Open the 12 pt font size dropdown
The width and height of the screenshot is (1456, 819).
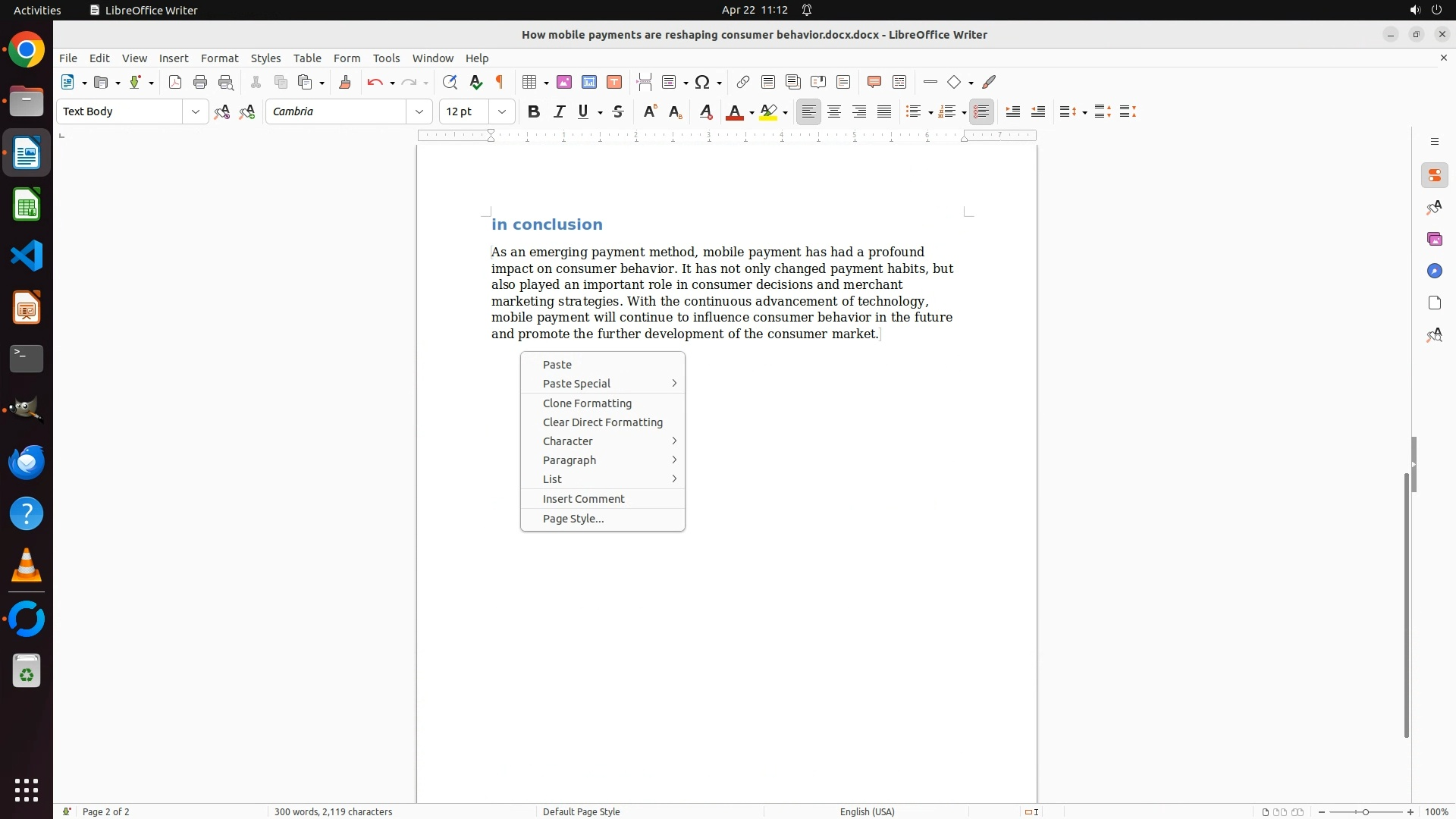[x=501, y=111]
